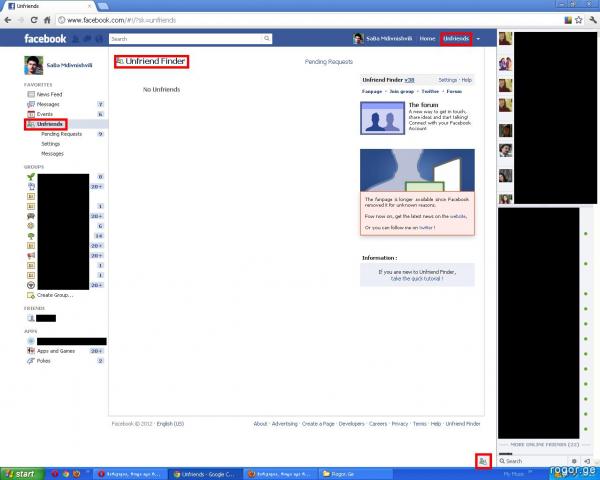600x480 pixels.
Task: Open the browser home page icon
Action: pyautogui.click(x=47, y=20)
